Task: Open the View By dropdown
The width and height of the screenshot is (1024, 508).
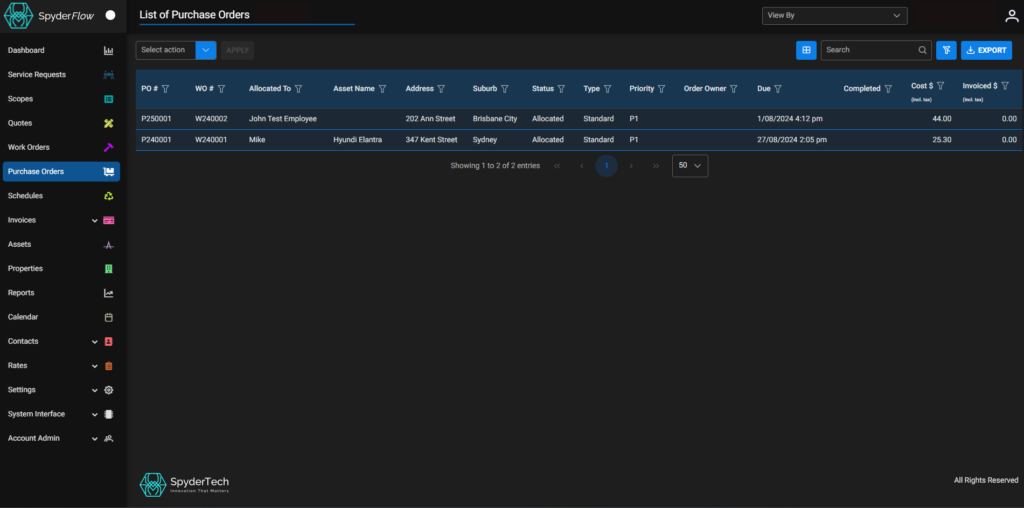Action: click(x=834, y=16)
